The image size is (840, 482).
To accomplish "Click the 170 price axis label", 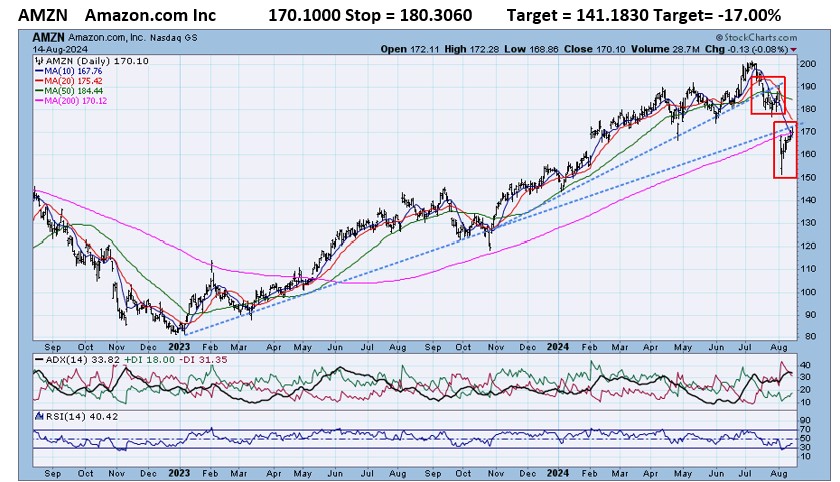I will click(809, 132).
